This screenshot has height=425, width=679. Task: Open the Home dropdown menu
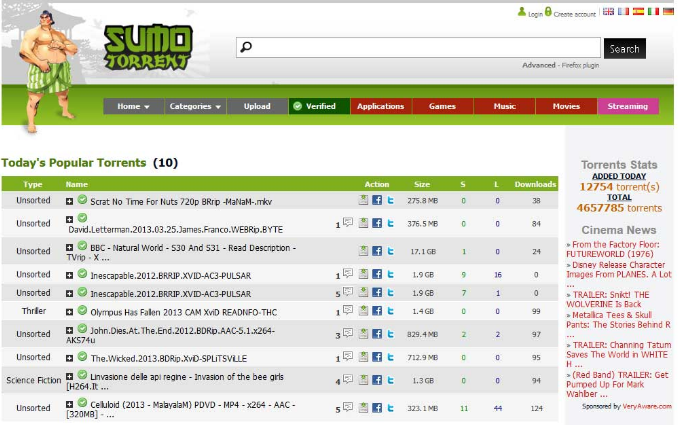coord(133,106)
